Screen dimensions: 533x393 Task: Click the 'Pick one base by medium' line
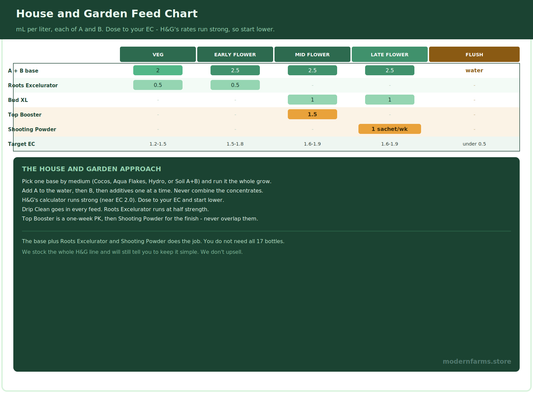tap(147, 181)
